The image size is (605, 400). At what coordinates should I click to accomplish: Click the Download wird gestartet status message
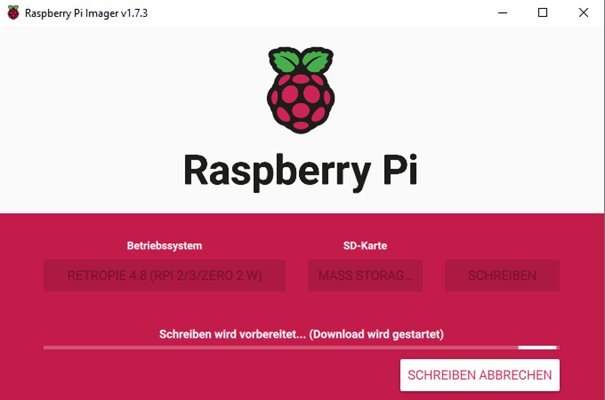pos(376,334)
